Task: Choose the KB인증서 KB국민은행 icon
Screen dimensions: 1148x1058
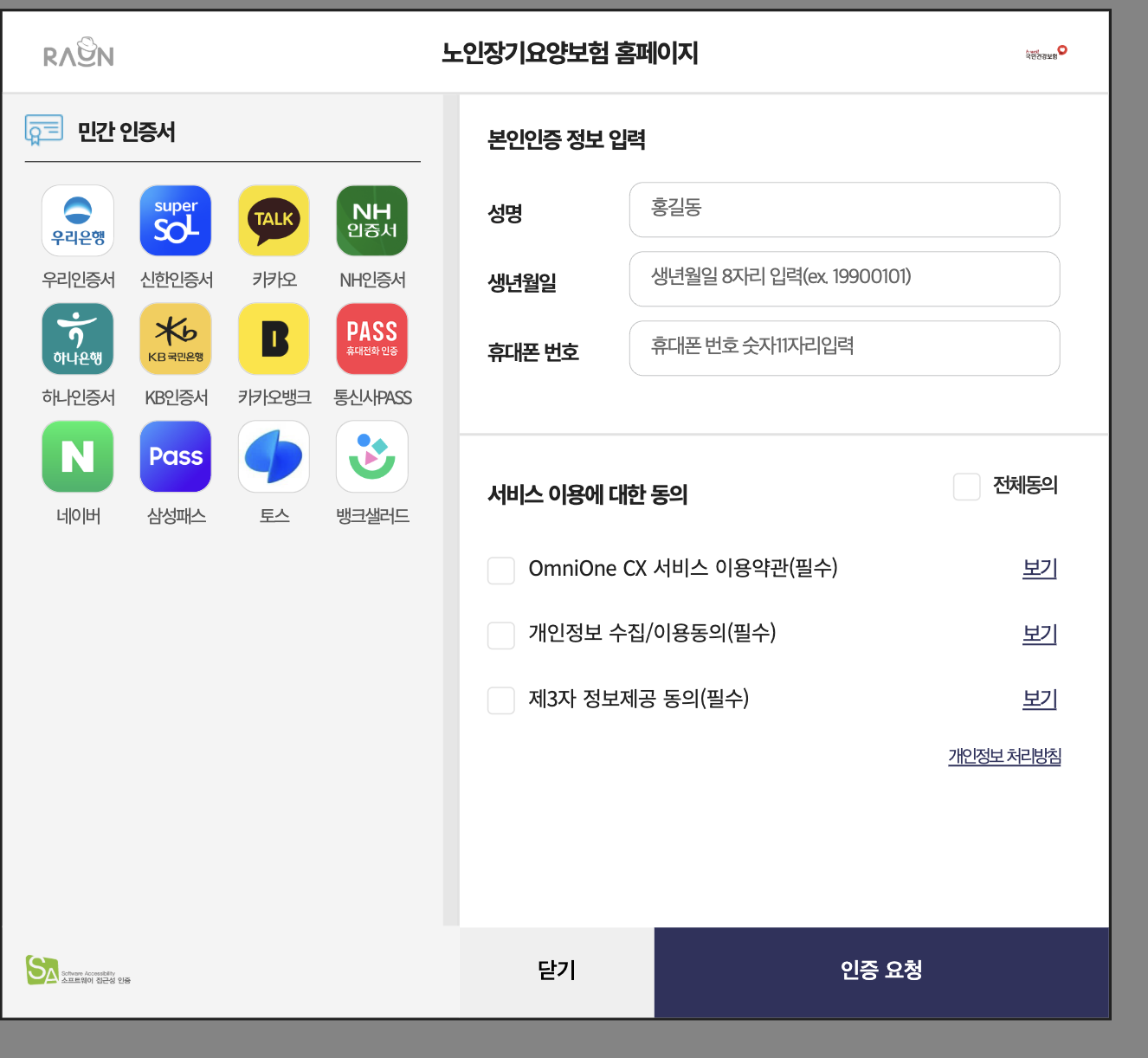Action: click(176, 339)
